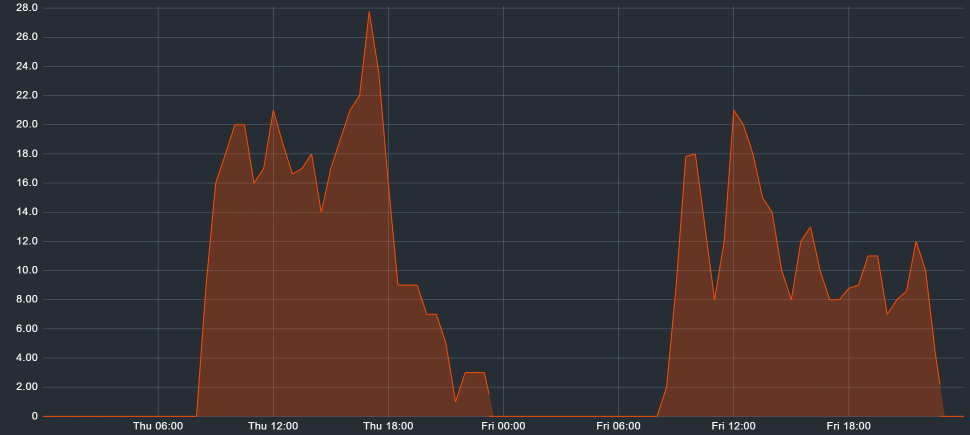
Task: Click the Thursday 12:00 spike at 21
Action: (x=273, y=111)
